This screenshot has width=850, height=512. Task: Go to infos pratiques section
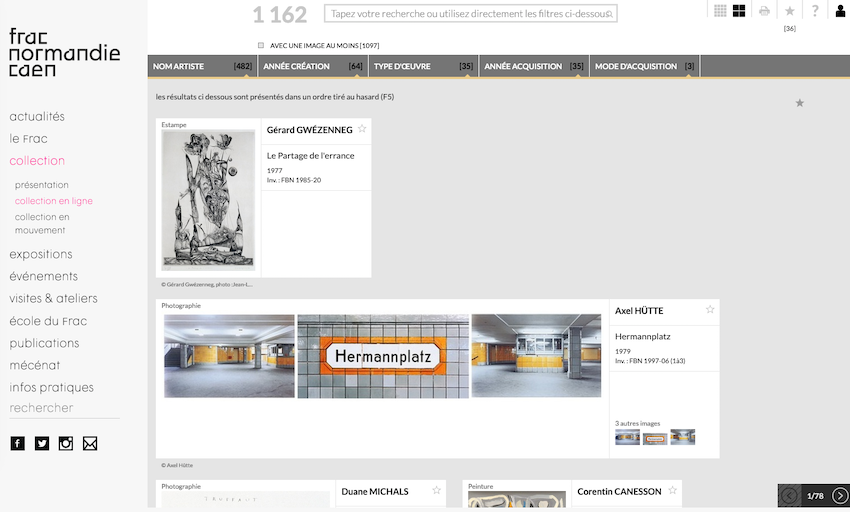pyautogui.click(x=51, y=387)
